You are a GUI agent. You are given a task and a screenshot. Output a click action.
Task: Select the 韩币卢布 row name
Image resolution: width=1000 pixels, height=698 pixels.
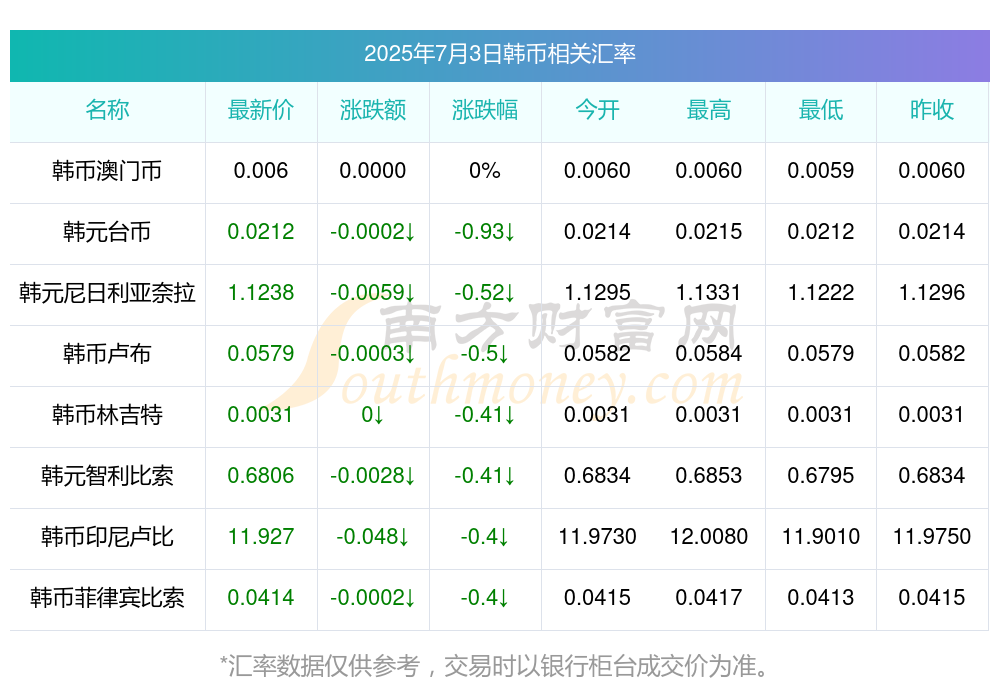tap(107, 353)
